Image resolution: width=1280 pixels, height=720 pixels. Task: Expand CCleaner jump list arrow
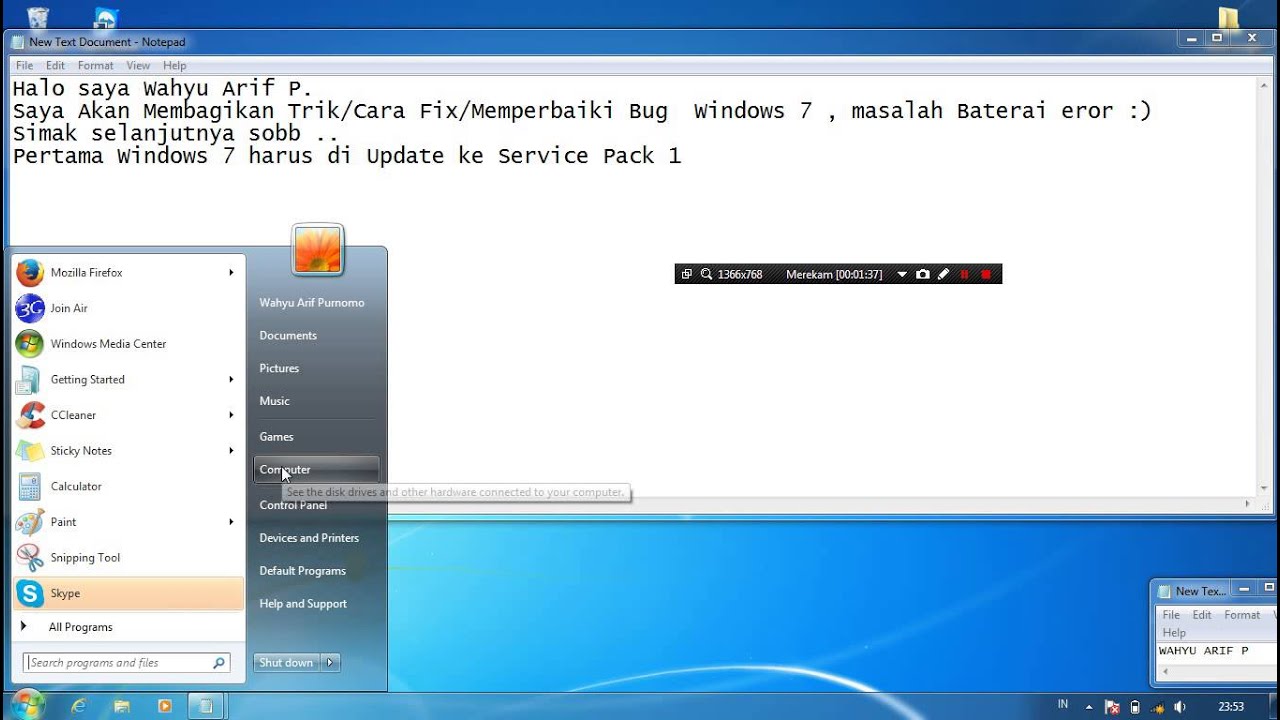click(231, 415)
